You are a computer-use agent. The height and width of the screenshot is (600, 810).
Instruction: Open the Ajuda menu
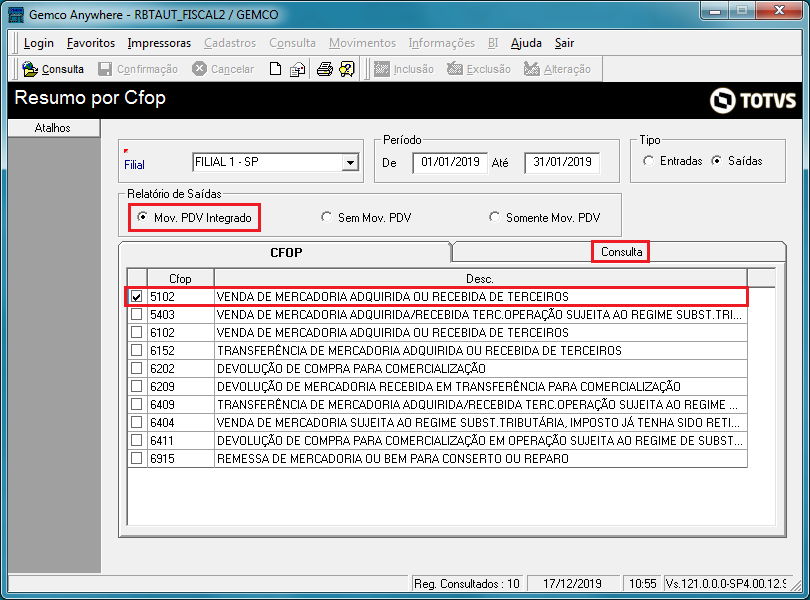point(526,43)
